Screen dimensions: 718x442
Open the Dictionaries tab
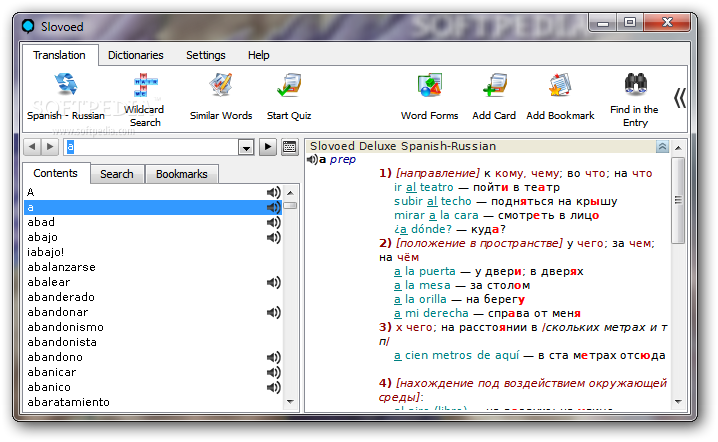click(136, 55)
